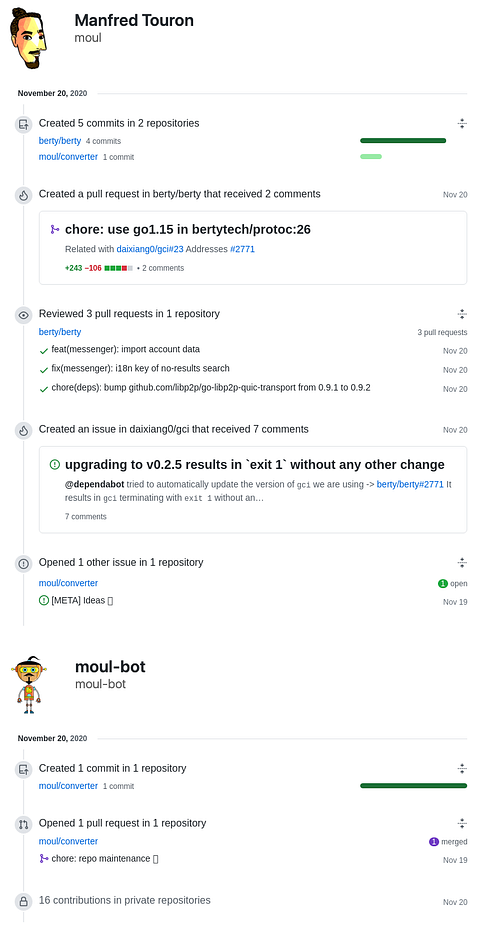Click flame icon beside 'Created an issue'

pyautogui.click(x=24, y=431)
